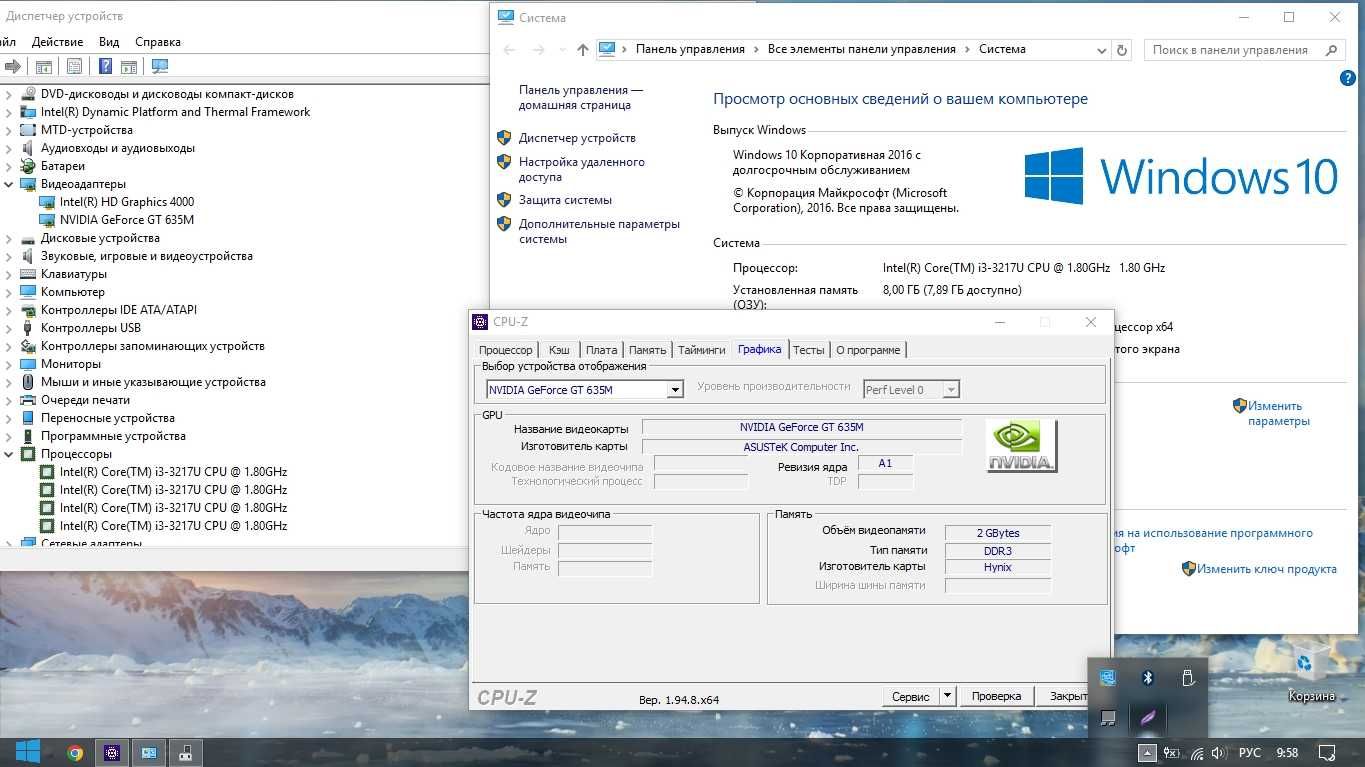Click the shield icon beside Защита системы
Viewport: 1365px width, 767px height.
(504, 200)
